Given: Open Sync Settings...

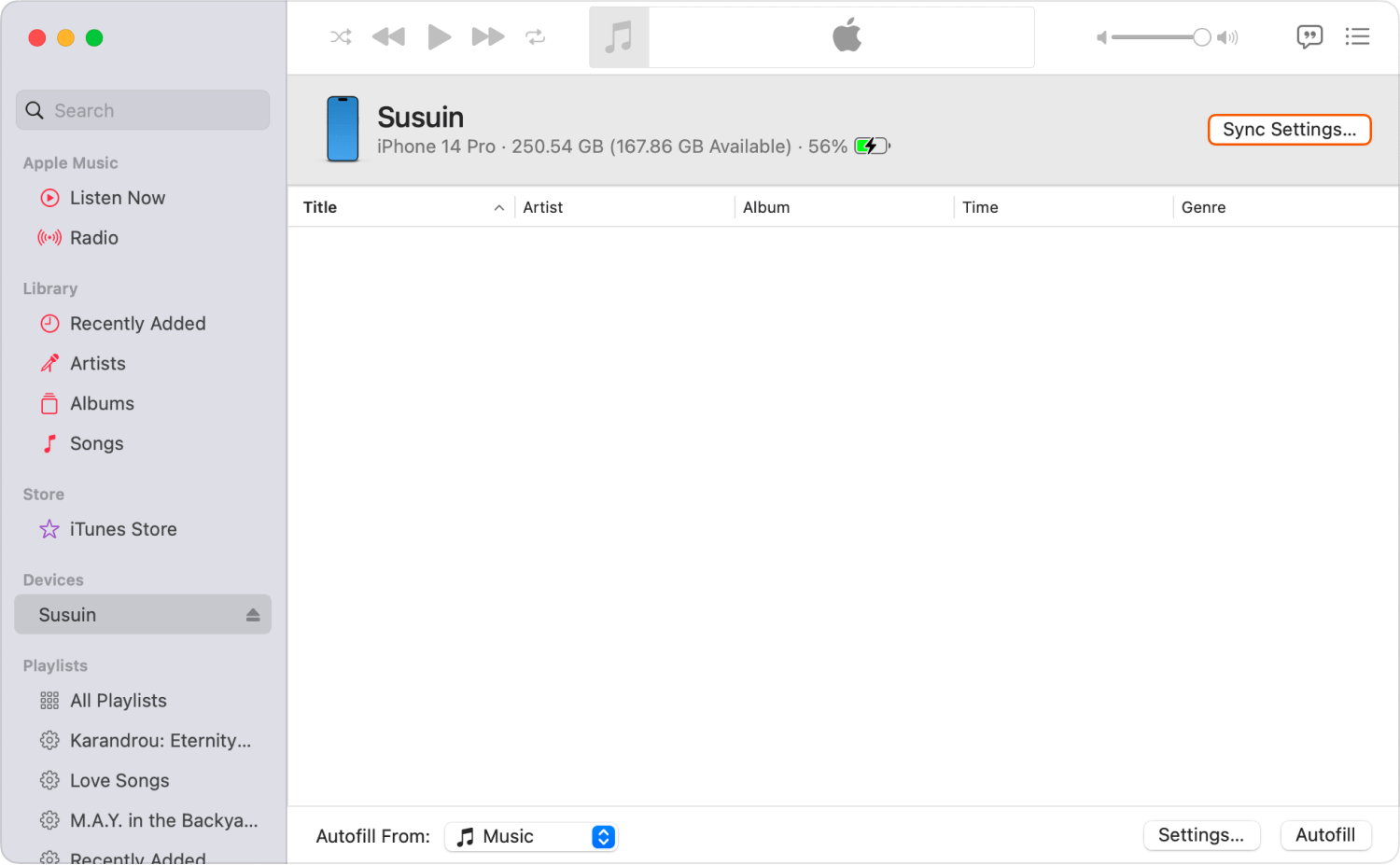Looking at the screenshot, I should point(1290,130).
